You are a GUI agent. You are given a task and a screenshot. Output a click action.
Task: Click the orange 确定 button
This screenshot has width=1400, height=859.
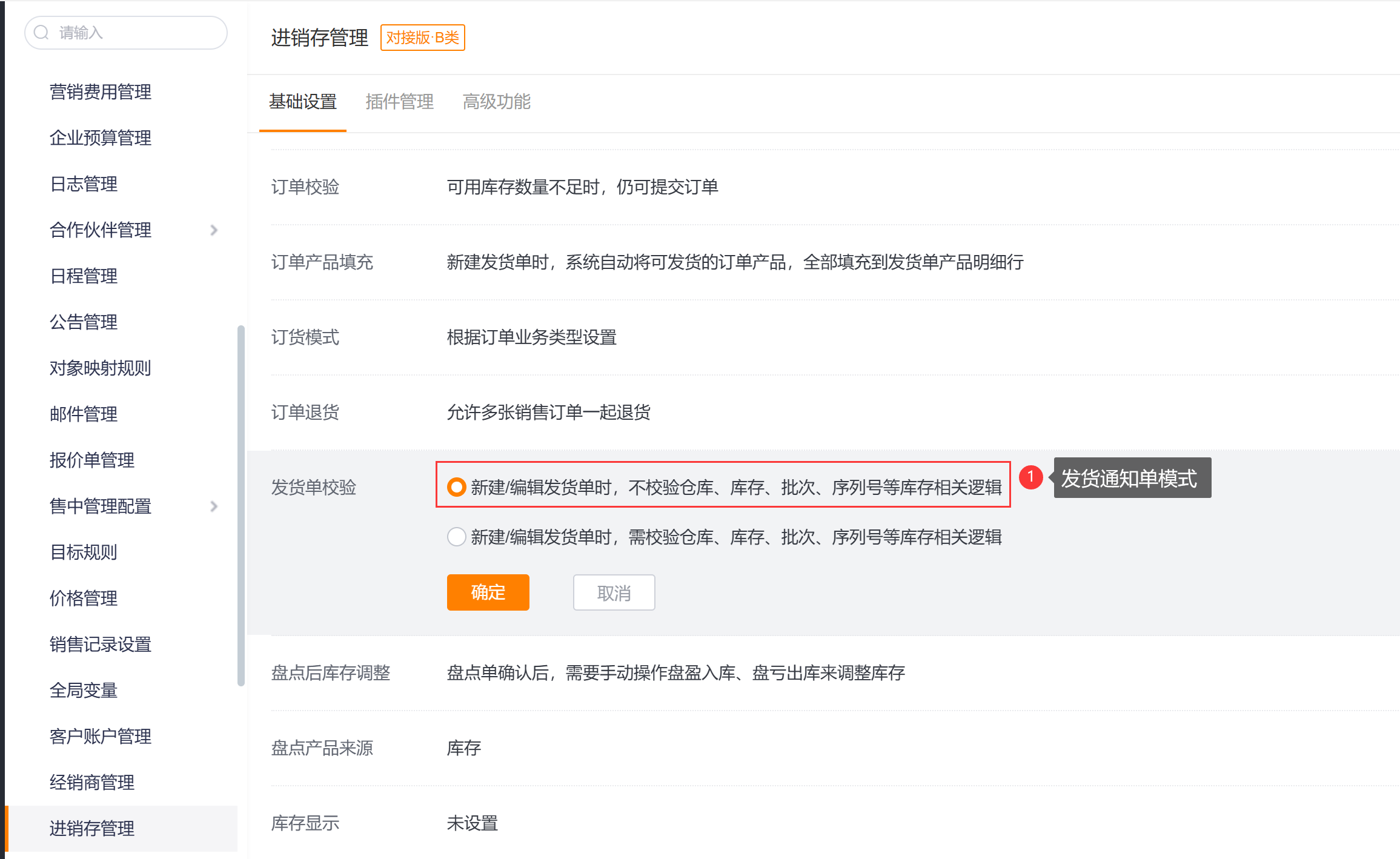pos(488,592)
